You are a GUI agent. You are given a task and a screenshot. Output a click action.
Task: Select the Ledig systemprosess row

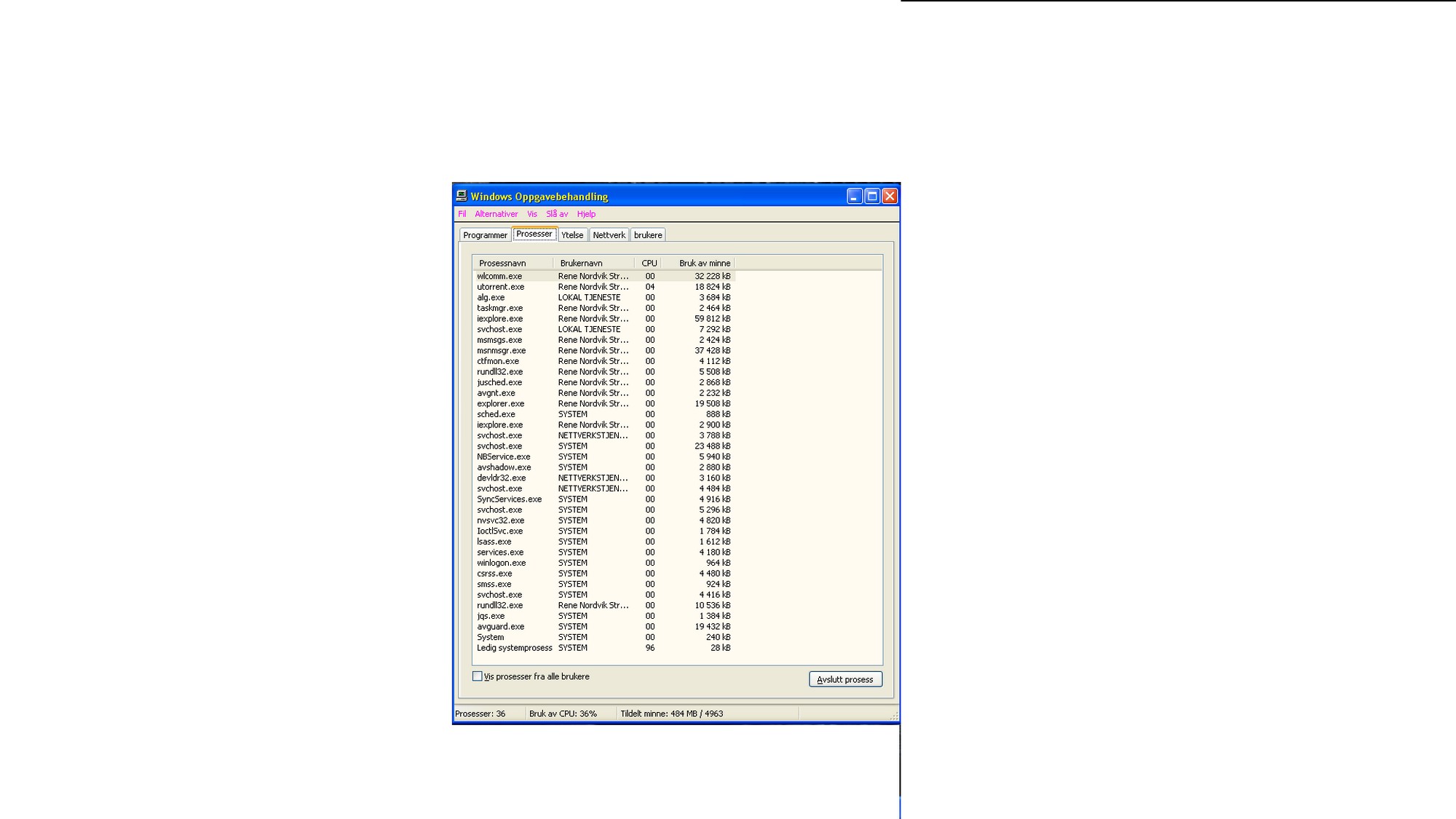click(514, 648)
